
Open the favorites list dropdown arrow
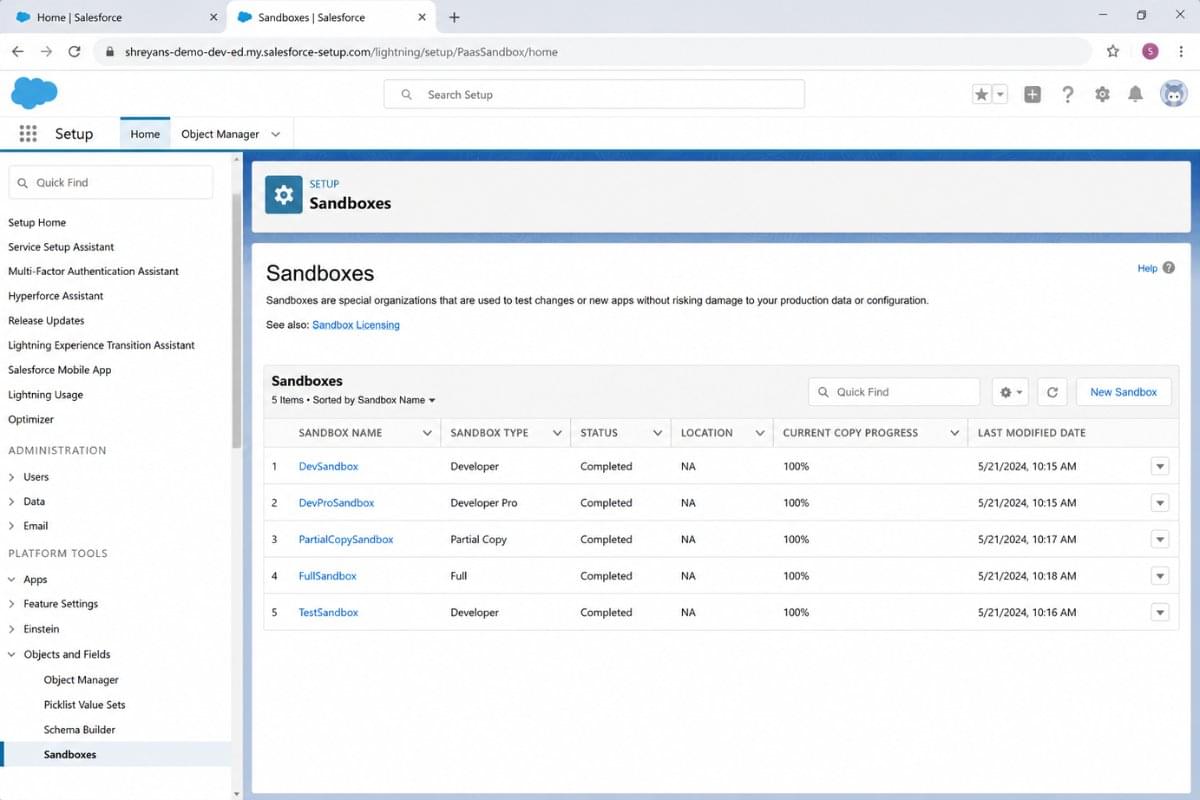(1000, 94)
